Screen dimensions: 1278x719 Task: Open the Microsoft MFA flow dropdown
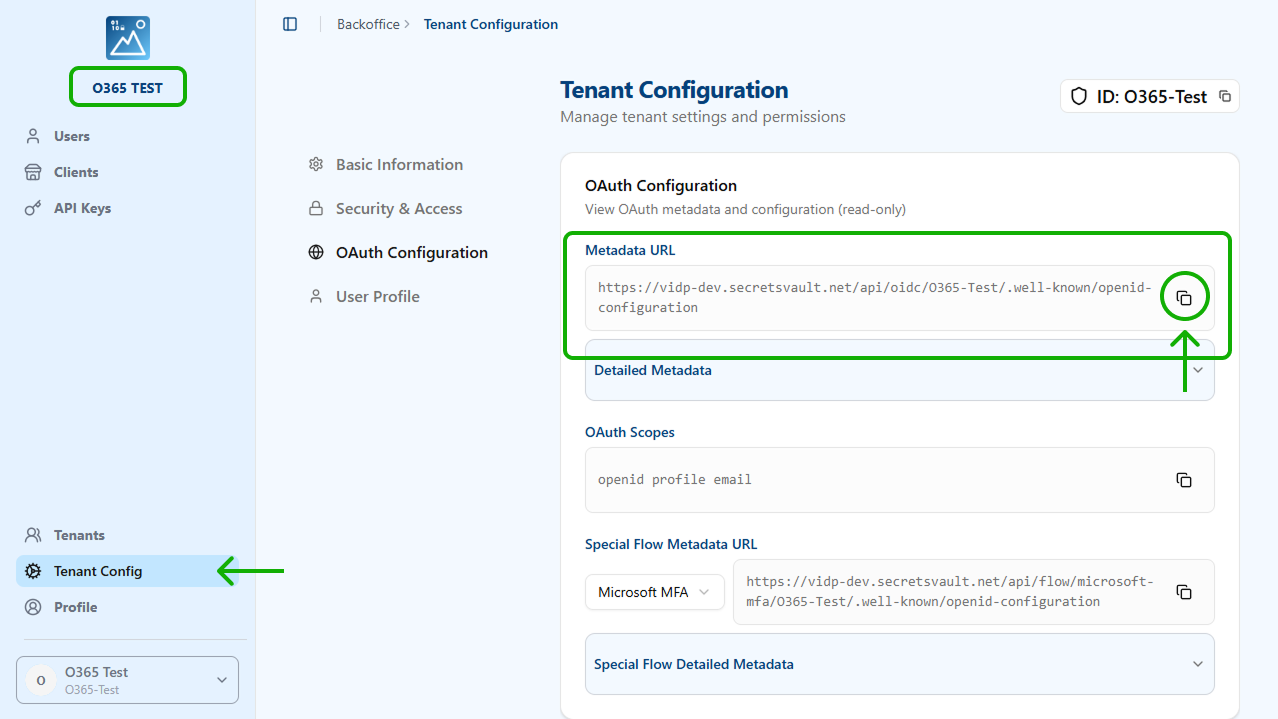pyautogui.click(x=654, y=592)
